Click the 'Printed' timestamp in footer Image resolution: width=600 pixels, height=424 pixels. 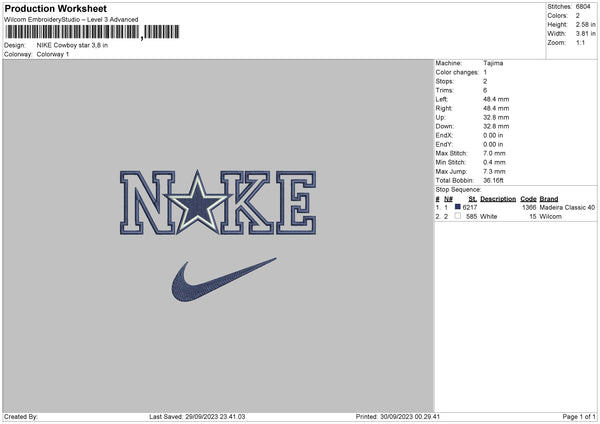coord(398,417)
